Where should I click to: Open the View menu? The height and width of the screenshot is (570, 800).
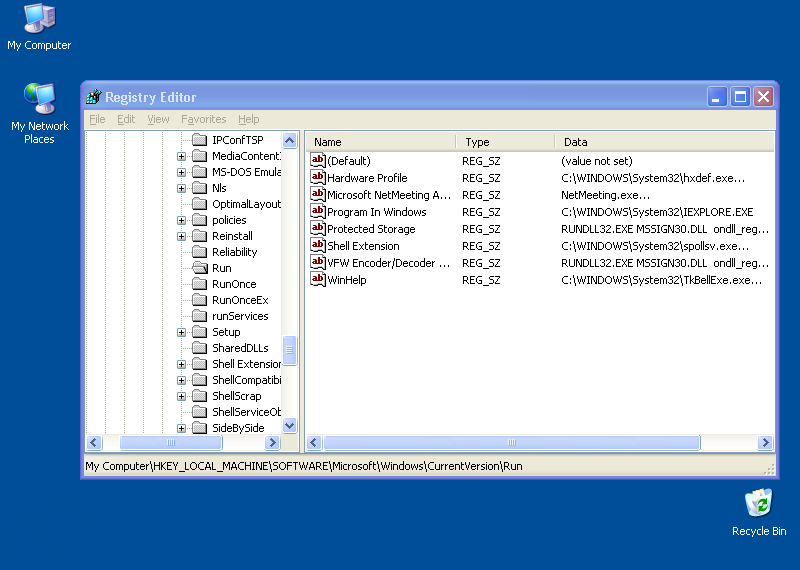(158, 119)
